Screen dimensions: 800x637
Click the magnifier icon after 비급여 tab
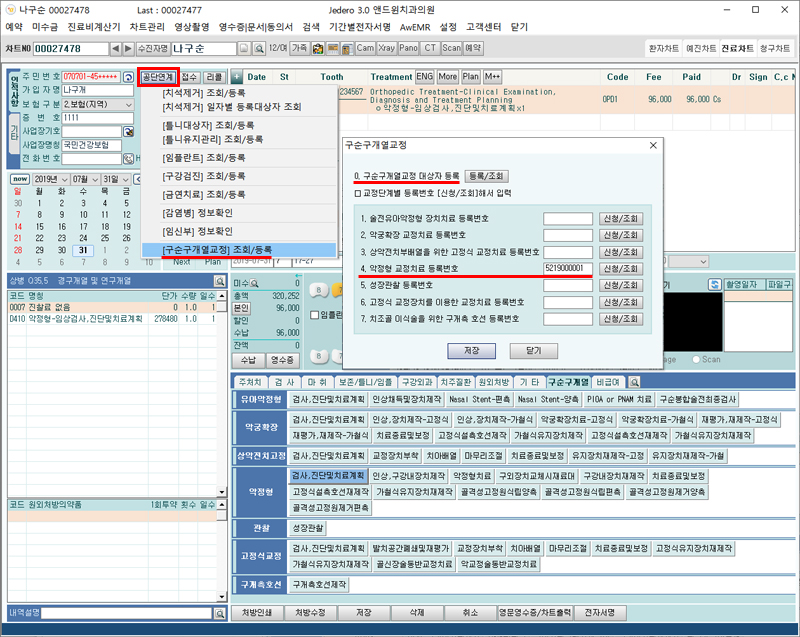pyautogui.click(x=633, y=382)
